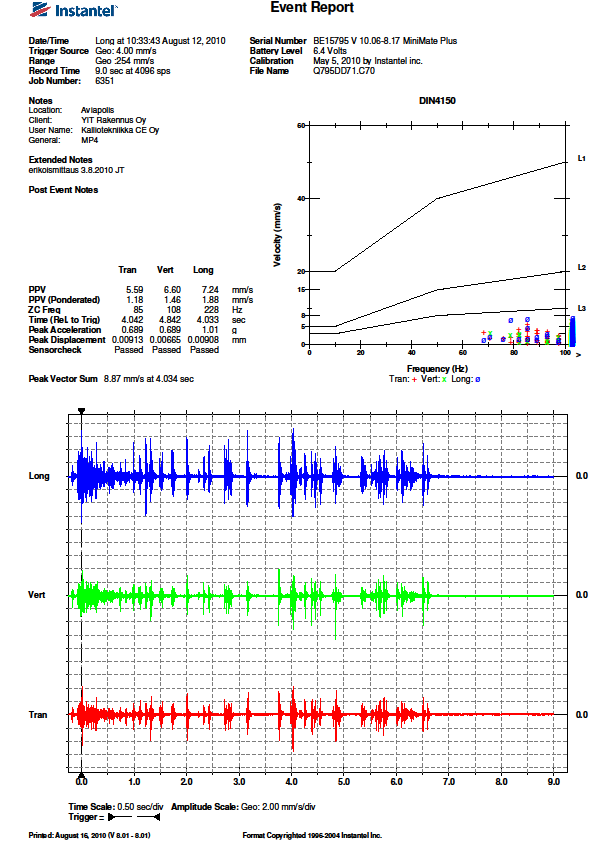Select the Vert channel waveform label
The height and width of the screenshot is (842, 595).
pos(37,595)
